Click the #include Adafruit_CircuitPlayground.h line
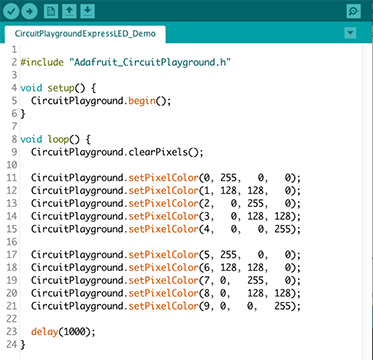The height and width of the screenshot is (360, 373). click(125, 62)
